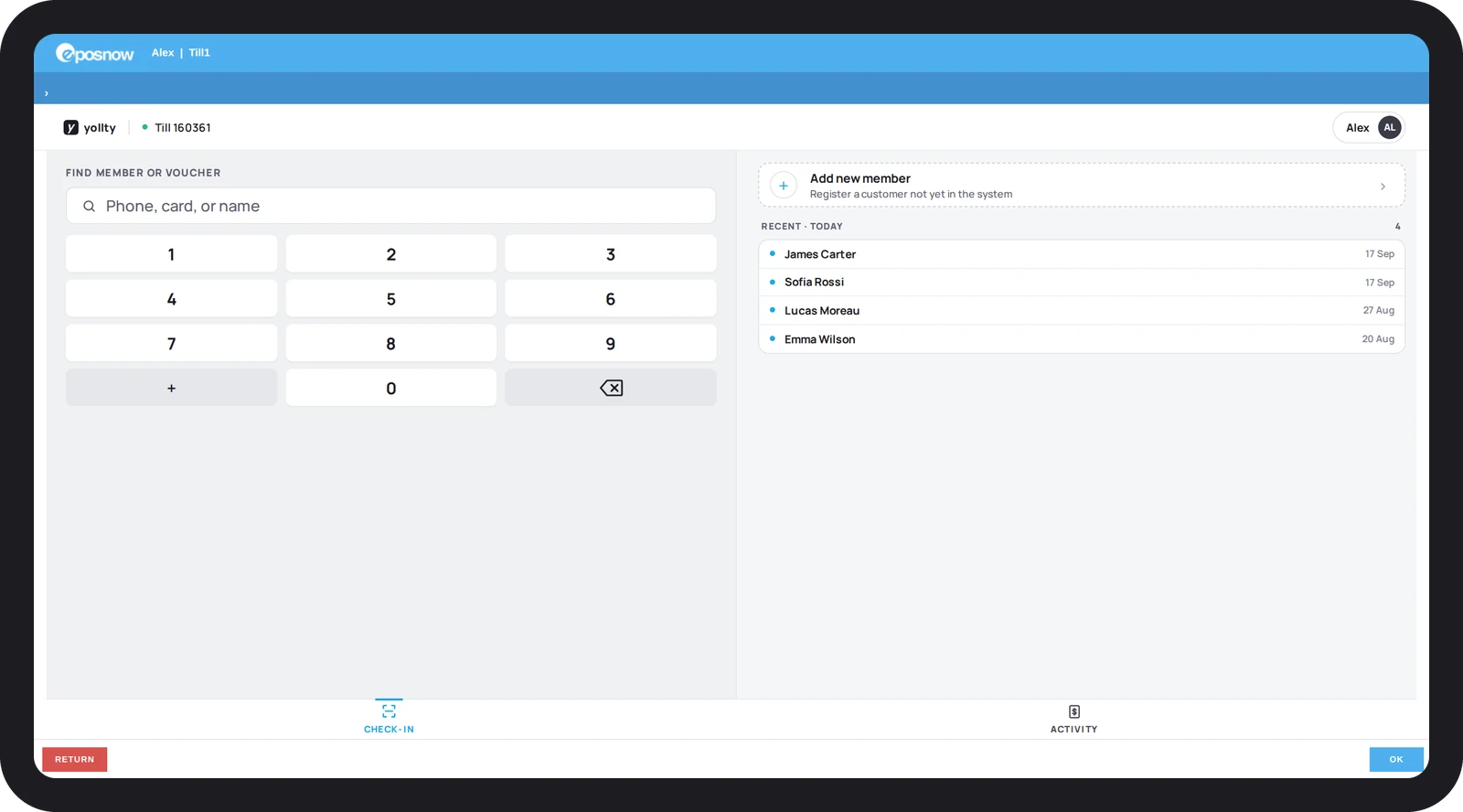
Task: Click the Activity receipt icon
Action: point(1074,711)
